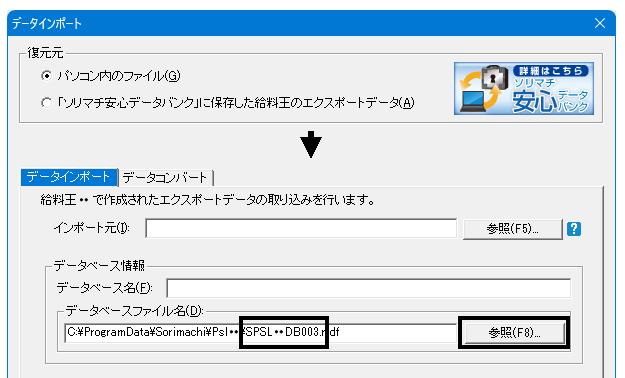Screen dimensions: 625x378
Task: Open the ソリマチ安心データバンク banner
Action: [524, 89]
